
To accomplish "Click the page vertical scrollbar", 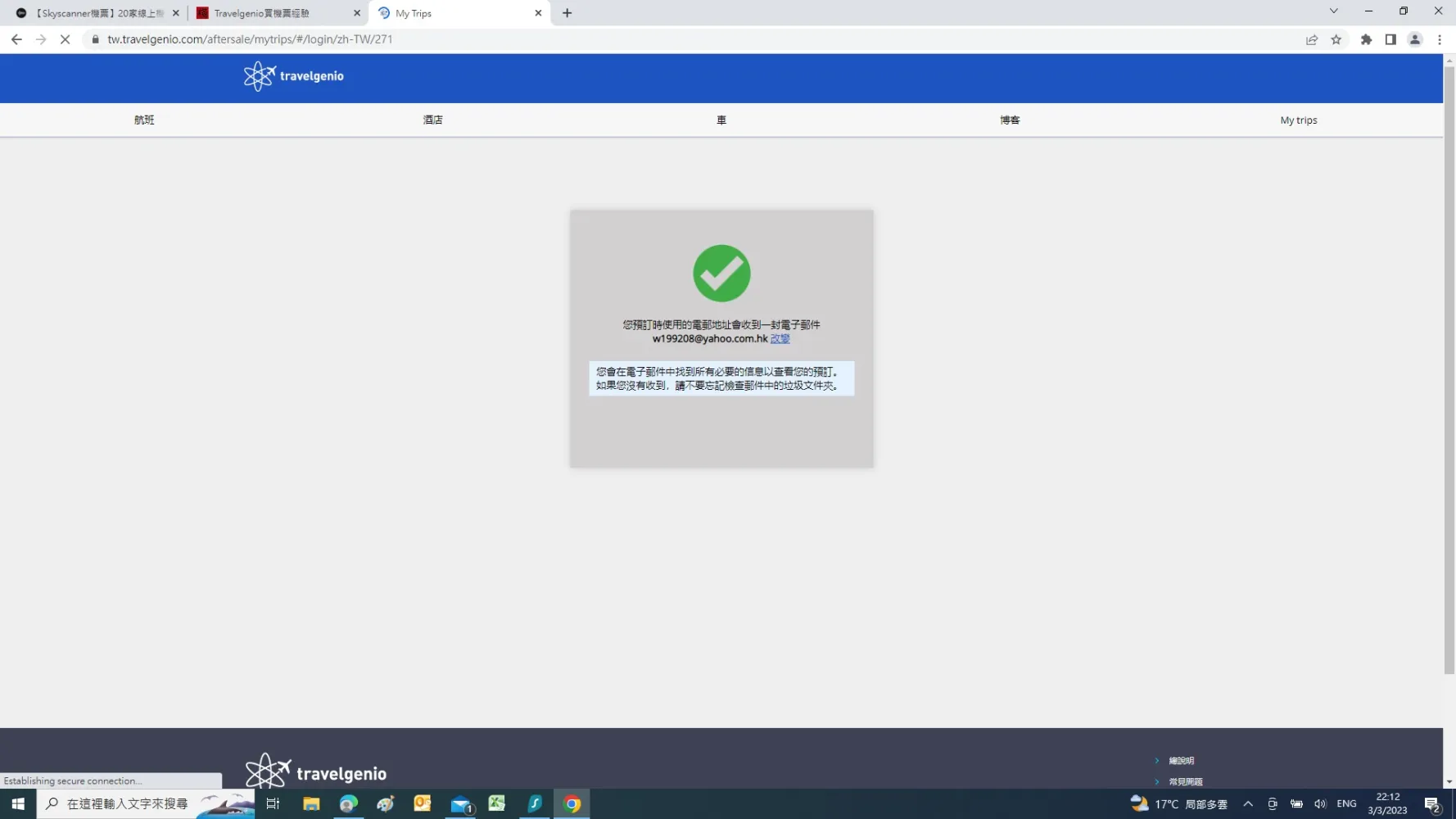I will [1449, 369].
